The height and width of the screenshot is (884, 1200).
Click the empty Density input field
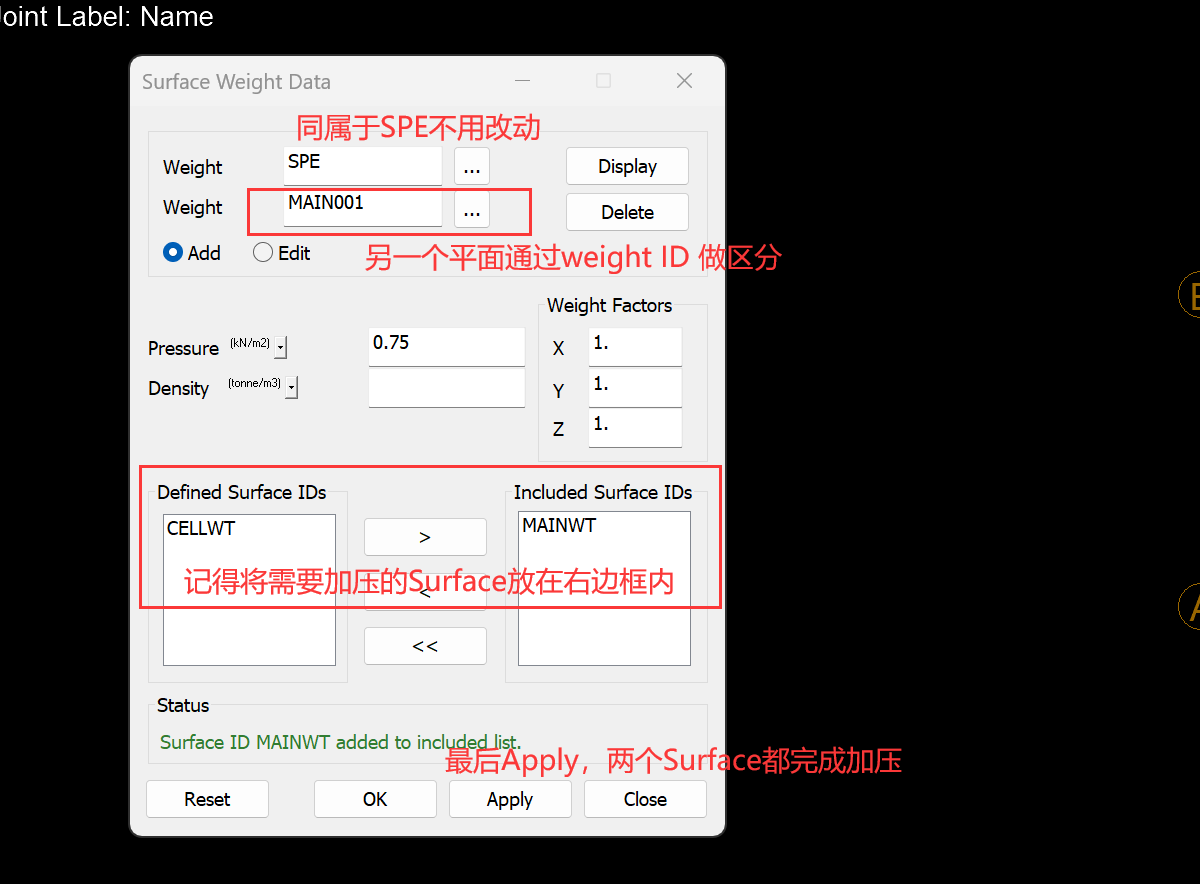pos(446,388)
